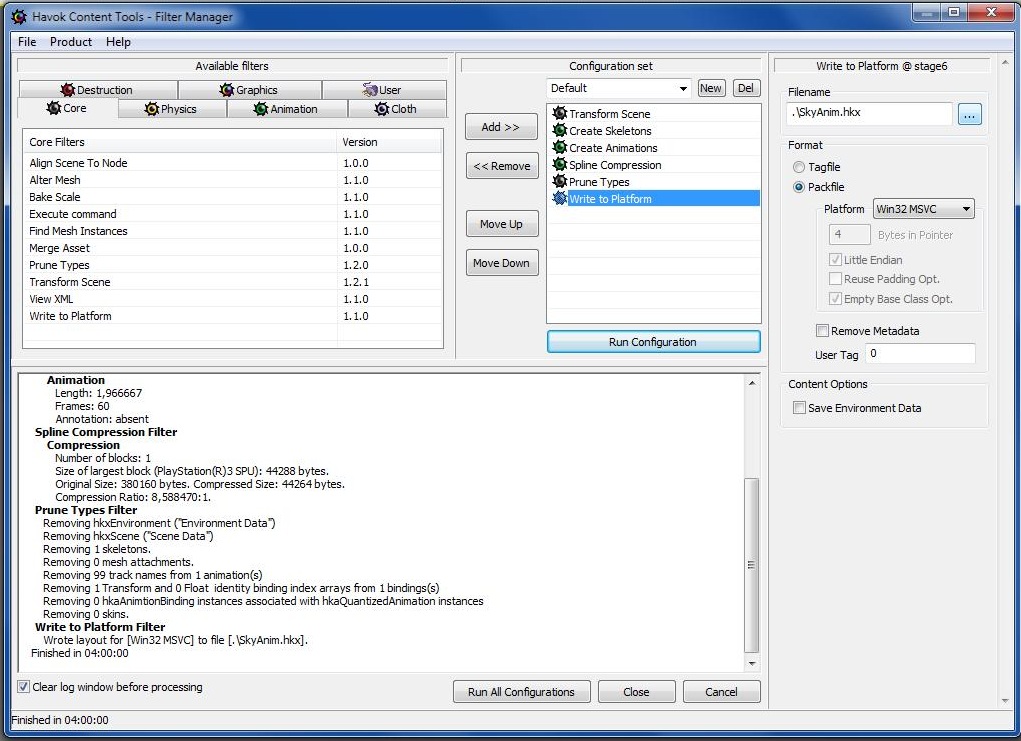
Task: Click the Core Filters column header
Action: [180, 142]
